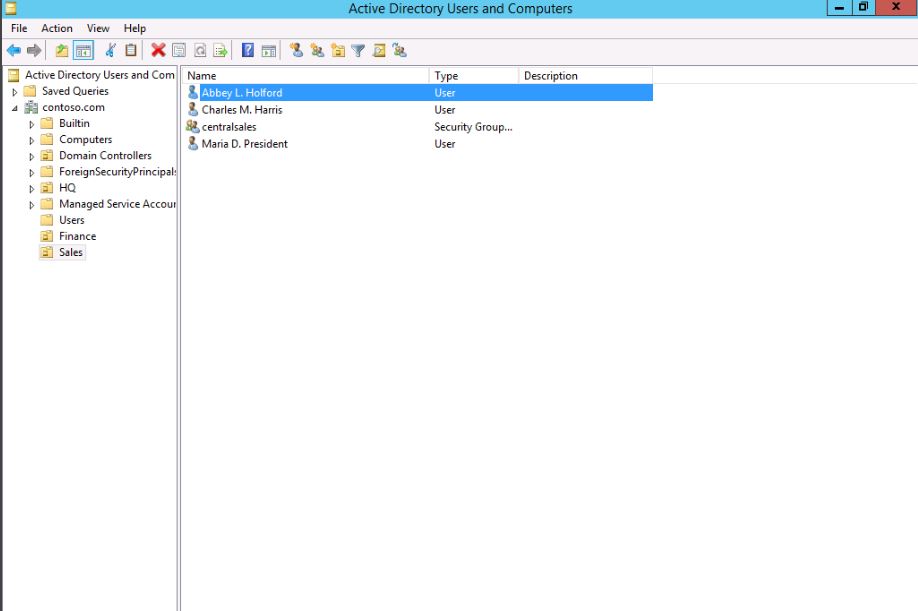Open filter options funnel icon

[x=358, y=51]
